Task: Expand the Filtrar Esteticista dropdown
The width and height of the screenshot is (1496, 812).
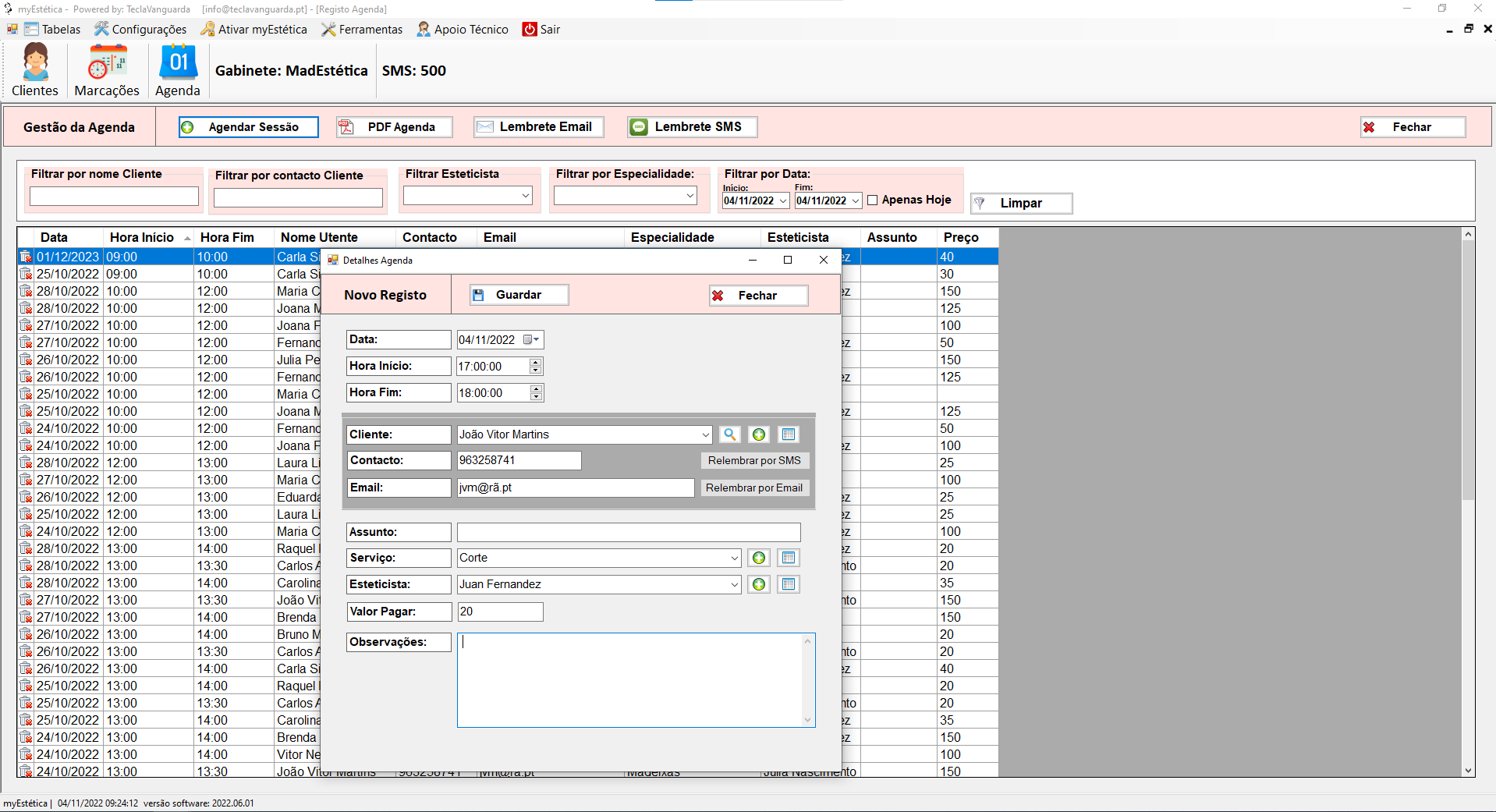Action: pyautogui.click(x=526, y=196)
